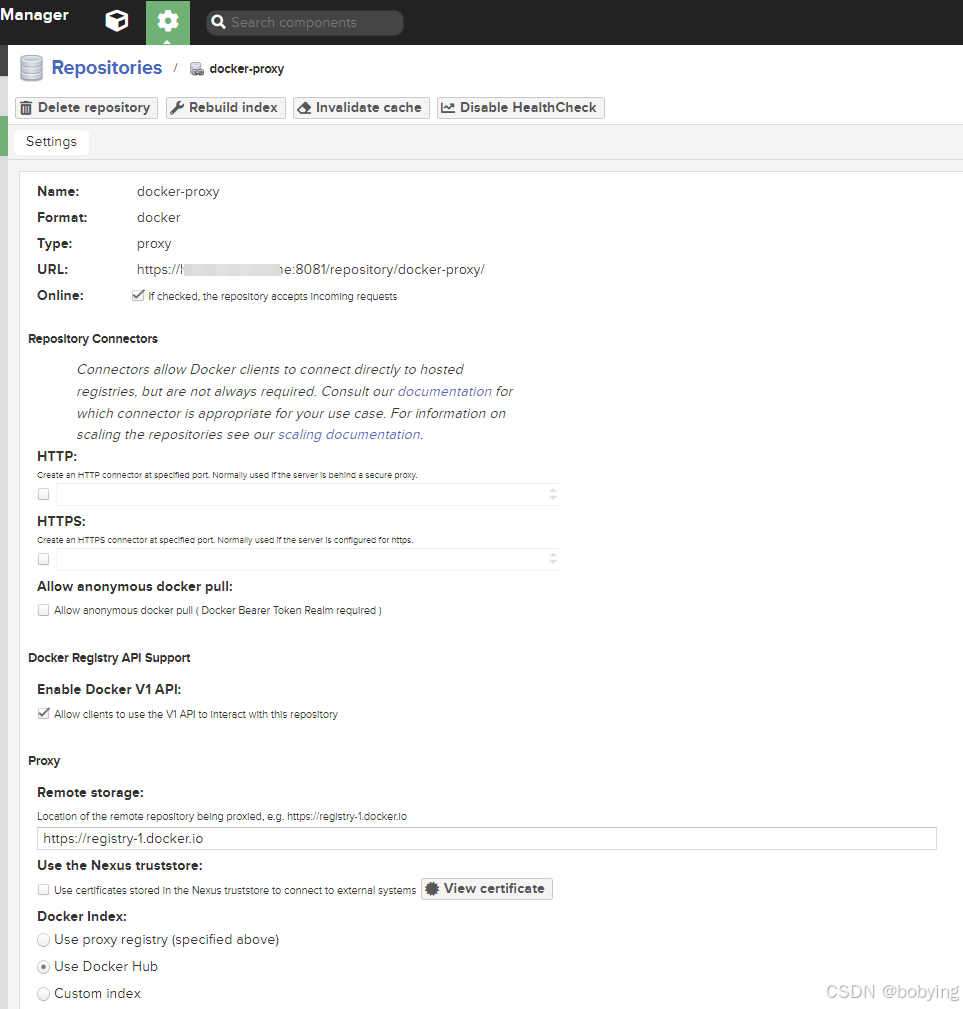Enable the HTTP connector checkbox
Viewport: 963px width, 1009px height.
point(43,494)
